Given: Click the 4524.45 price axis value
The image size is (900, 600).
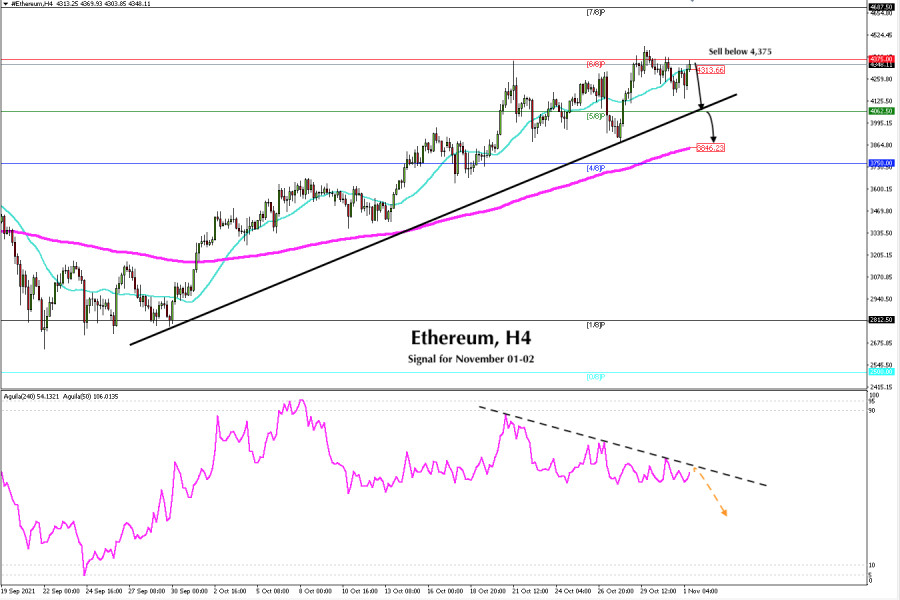Looking at the screenshot, I should click(881, 35).
